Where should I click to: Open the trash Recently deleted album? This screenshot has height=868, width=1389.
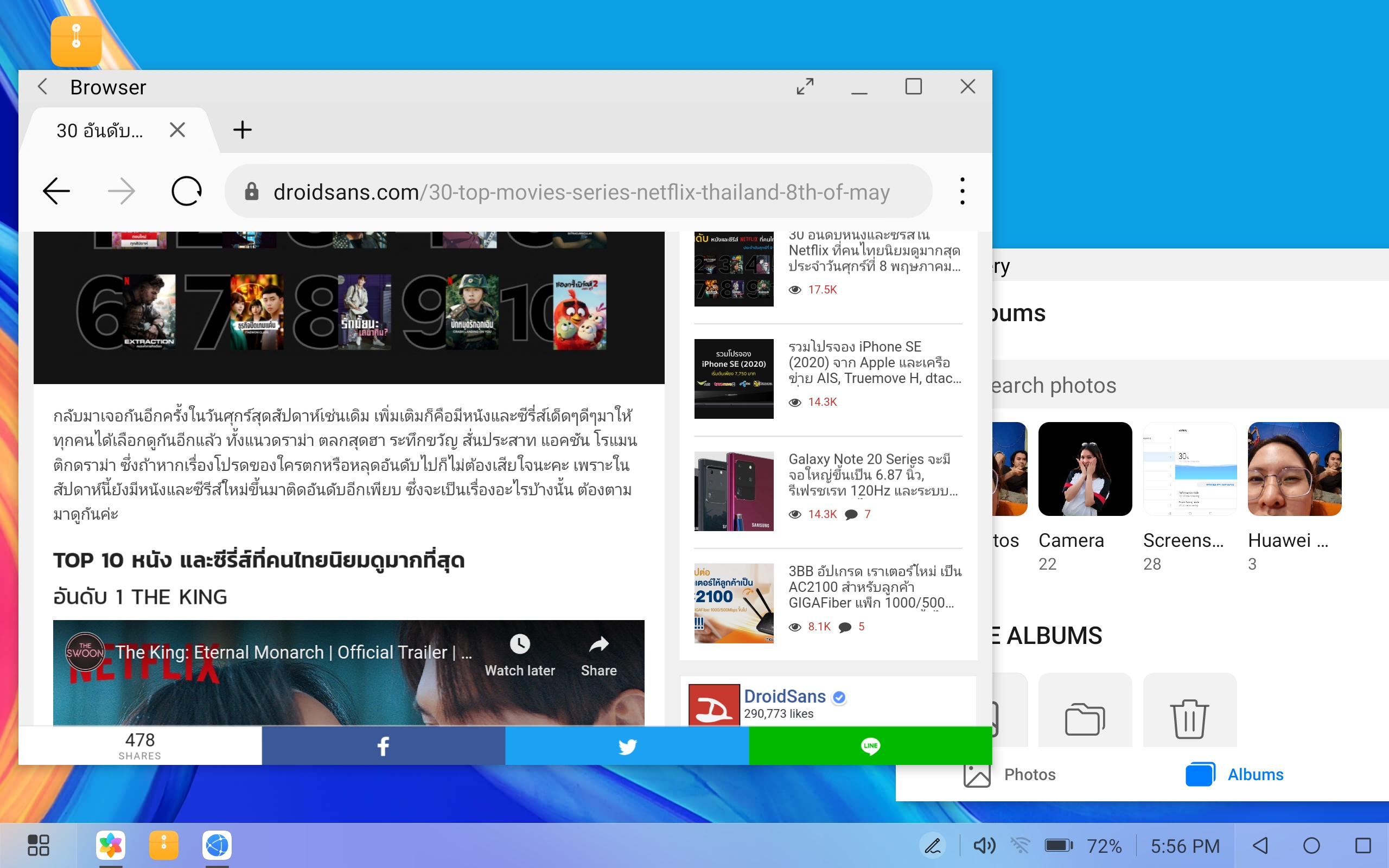point(1190,710)
